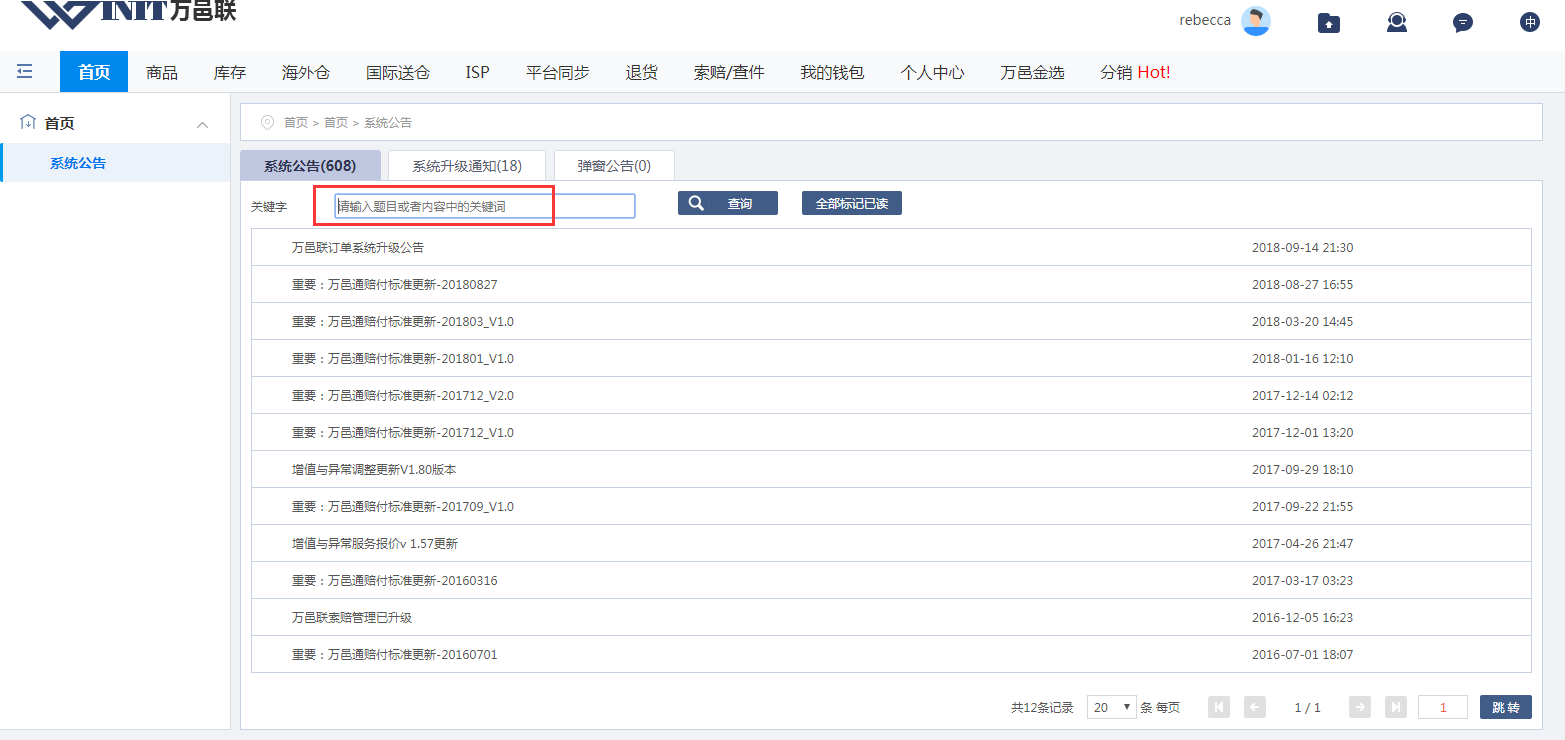This screenshot has height=740, width=1565.
Task: Open 万邑通赔付标准更新-201801_V1.0 announcement
Action: (x=402, y=358)
